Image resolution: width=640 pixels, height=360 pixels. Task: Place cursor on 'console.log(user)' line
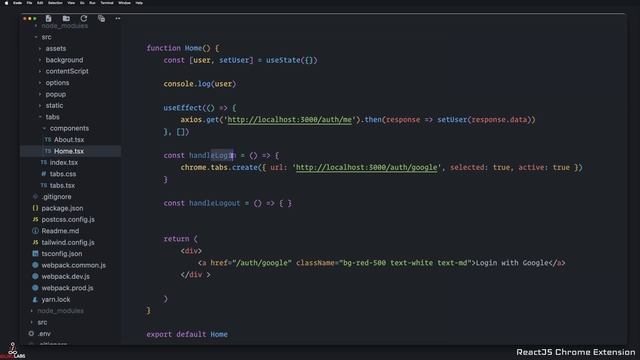pyautogui.click(x=200, y=84)
